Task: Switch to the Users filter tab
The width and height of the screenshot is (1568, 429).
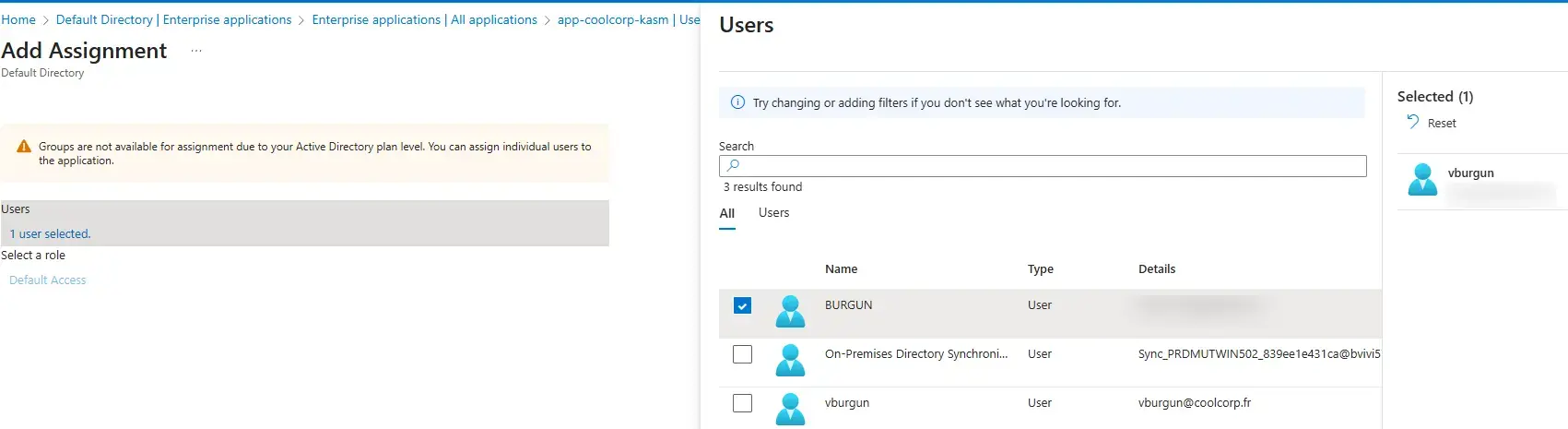Action: click(773, 213)
